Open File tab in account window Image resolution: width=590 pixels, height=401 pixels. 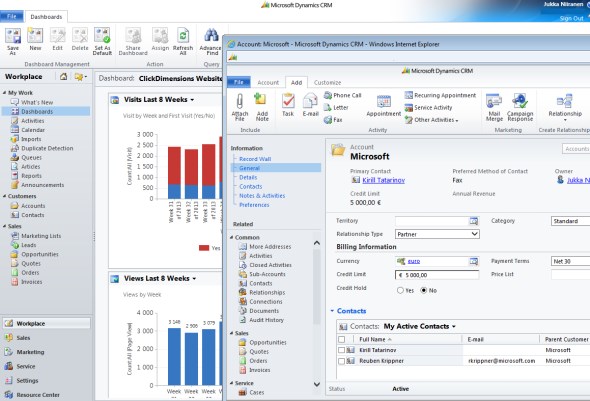click(239, 82)
